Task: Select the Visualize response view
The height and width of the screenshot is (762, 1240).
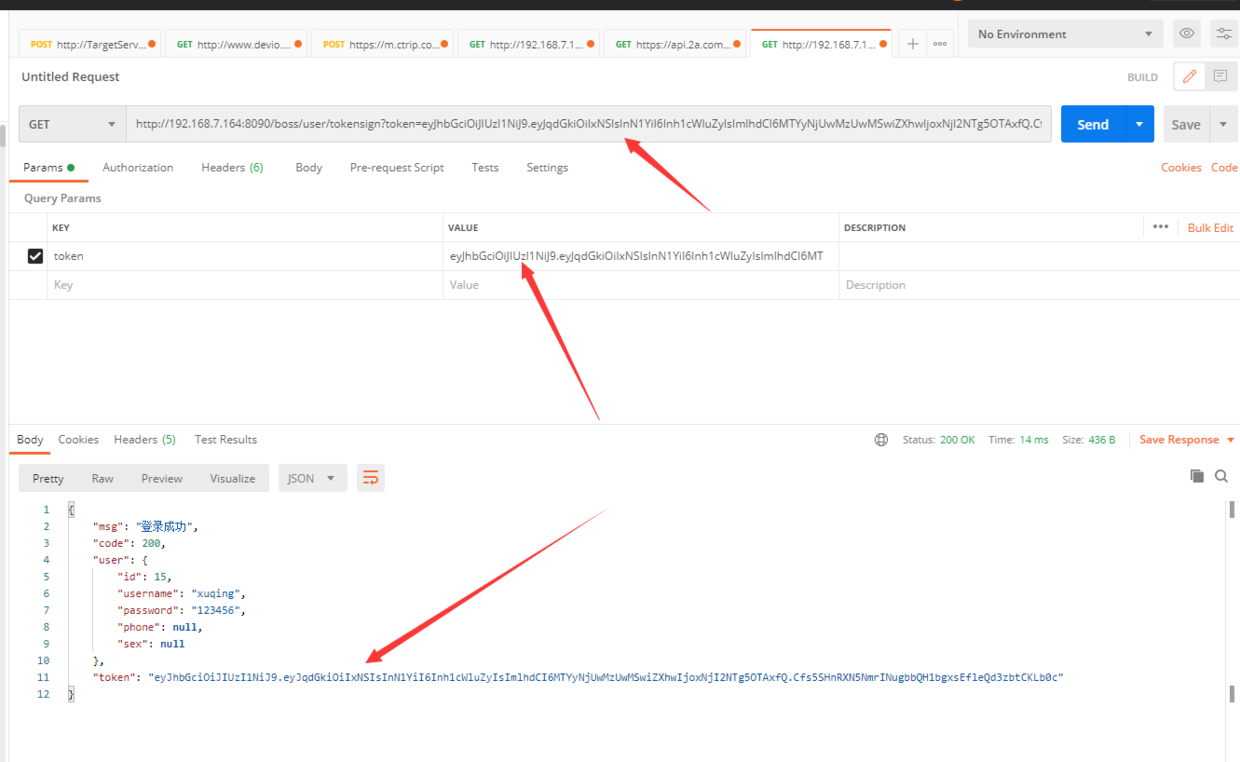Action: tap(233, 478)
